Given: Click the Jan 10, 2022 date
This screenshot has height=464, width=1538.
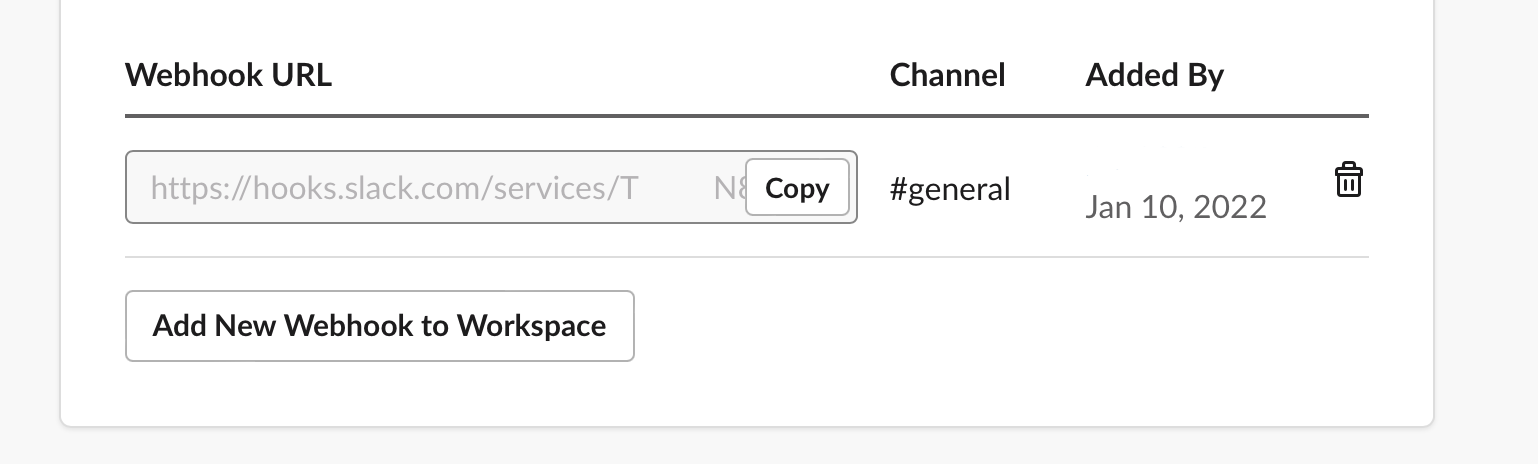Looking at the screenshot, I should click(x=1175, y=207).
